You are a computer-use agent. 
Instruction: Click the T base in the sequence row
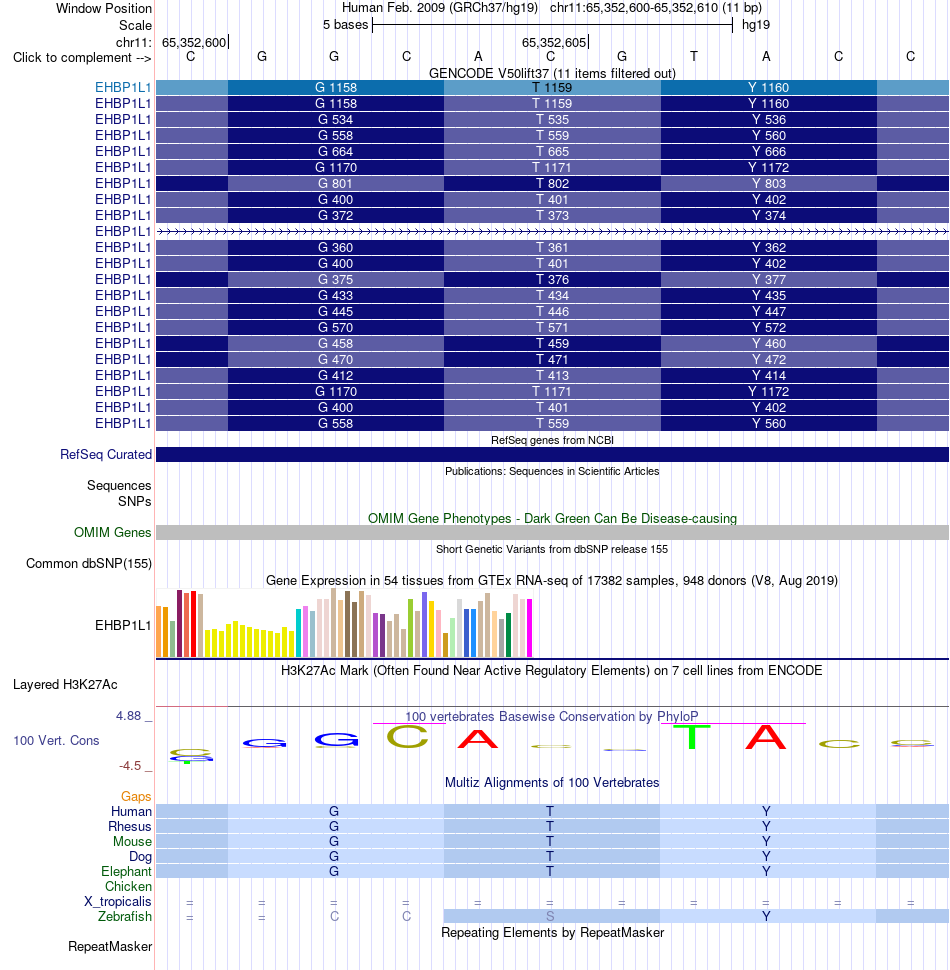click(694, 57)
